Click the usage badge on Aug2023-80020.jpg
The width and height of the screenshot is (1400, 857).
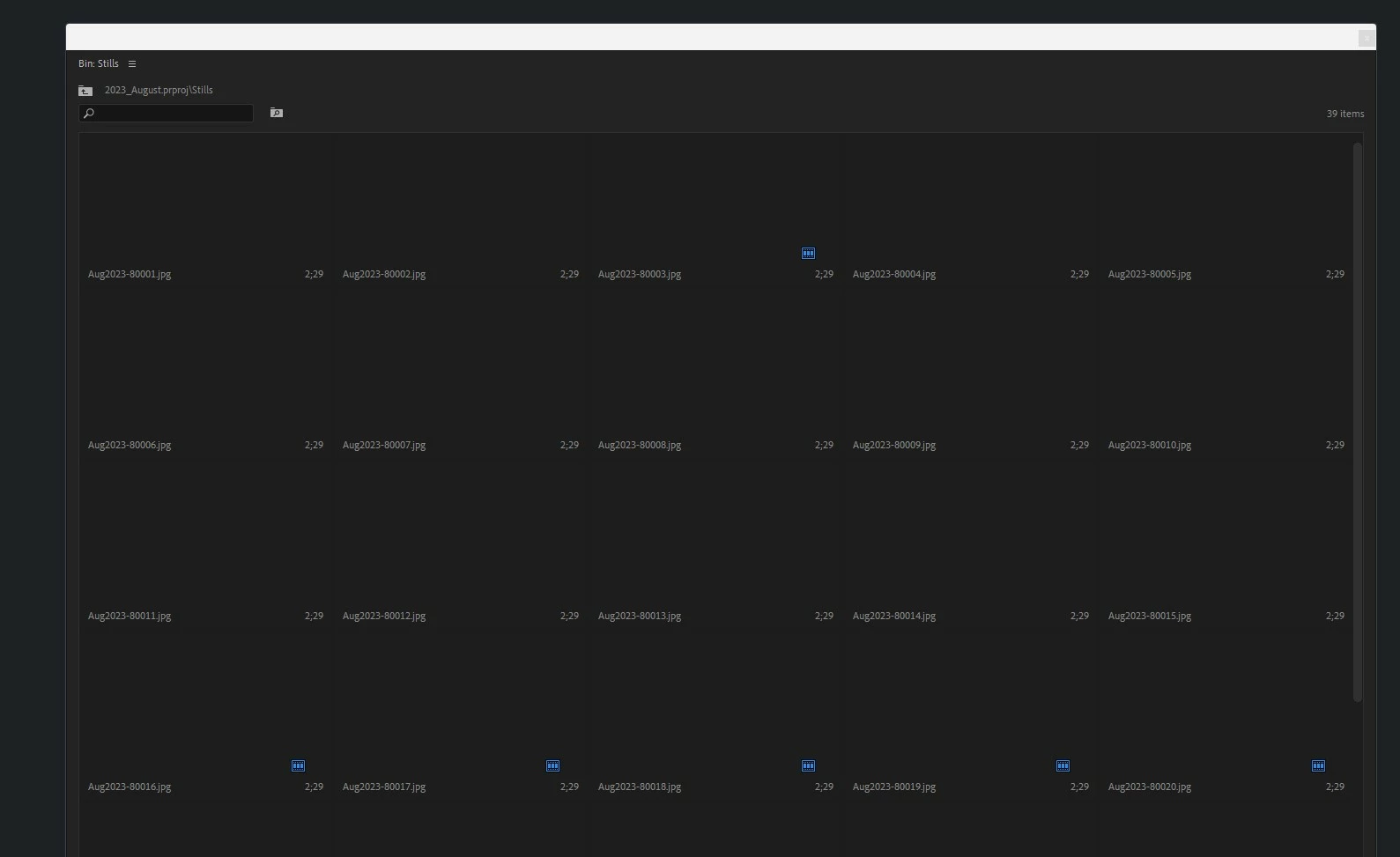pyautogui.click(x=1318, y=766)
